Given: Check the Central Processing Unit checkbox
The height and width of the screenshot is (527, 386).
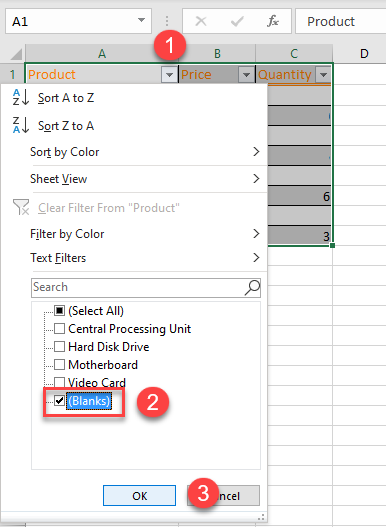Looking at the screenshot, I should point(59,329).
